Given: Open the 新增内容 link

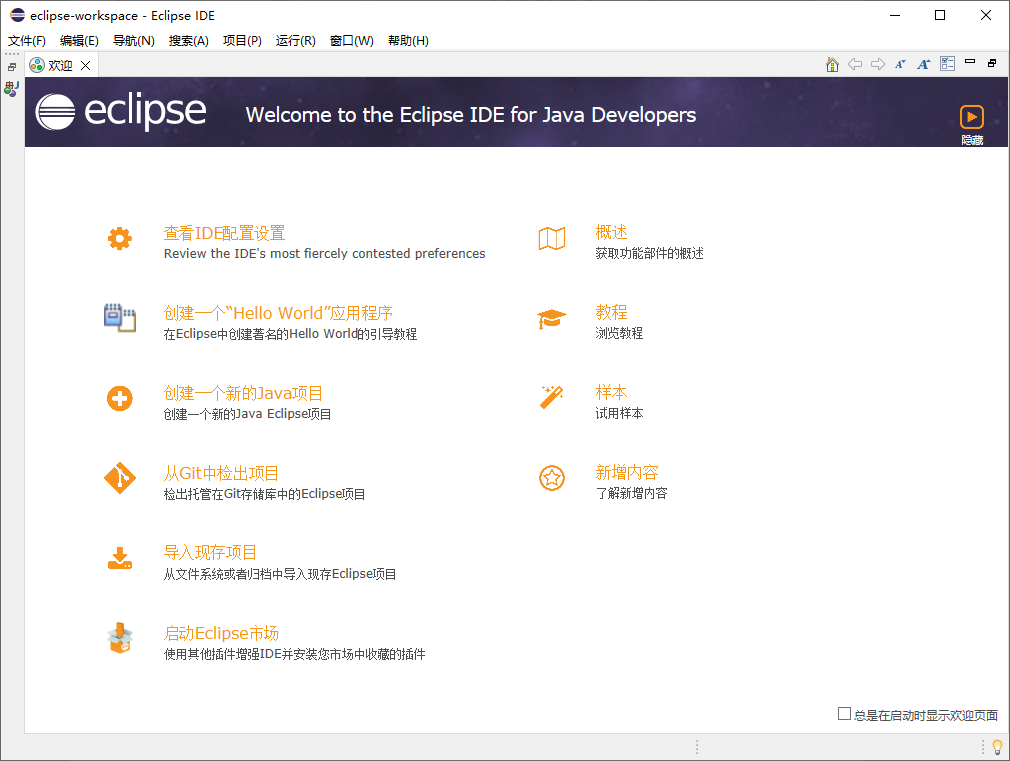Looking at the screenshot, I should click(627, 472).
